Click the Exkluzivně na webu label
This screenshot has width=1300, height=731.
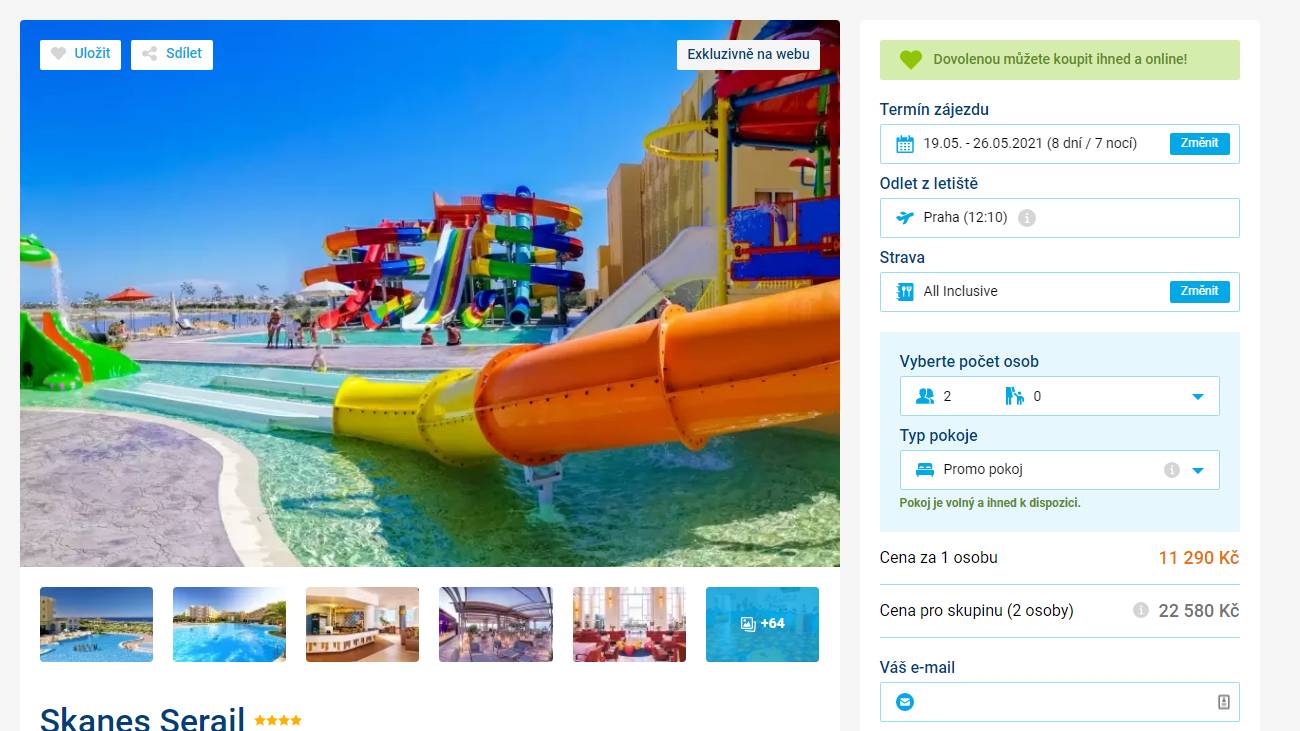coord(748,54)
